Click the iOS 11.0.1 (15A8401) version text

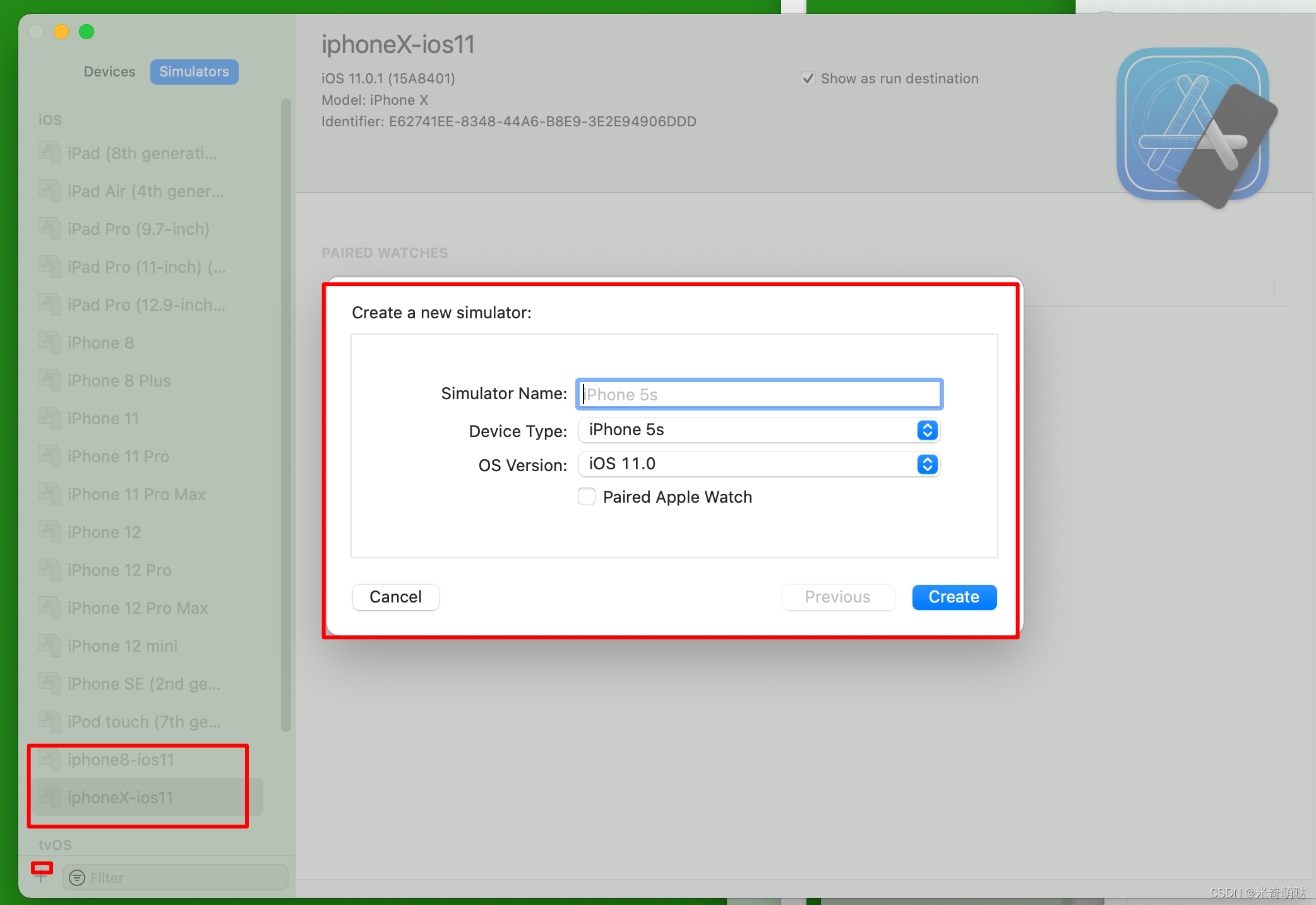(388, 78)
